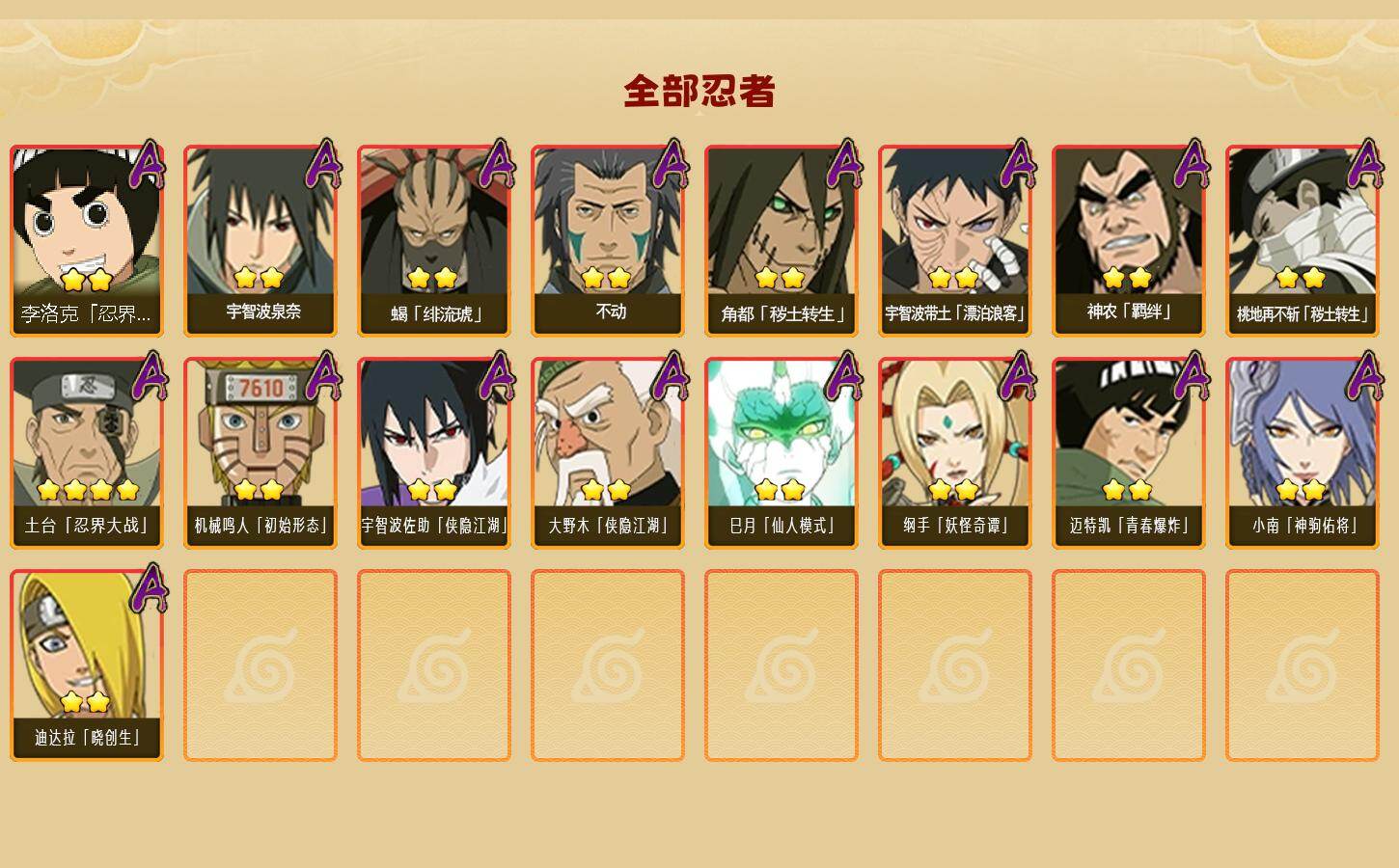Select the 宇智波佐助「侠隐江湖」card
1399x868 pixels.
click(434, 453)
